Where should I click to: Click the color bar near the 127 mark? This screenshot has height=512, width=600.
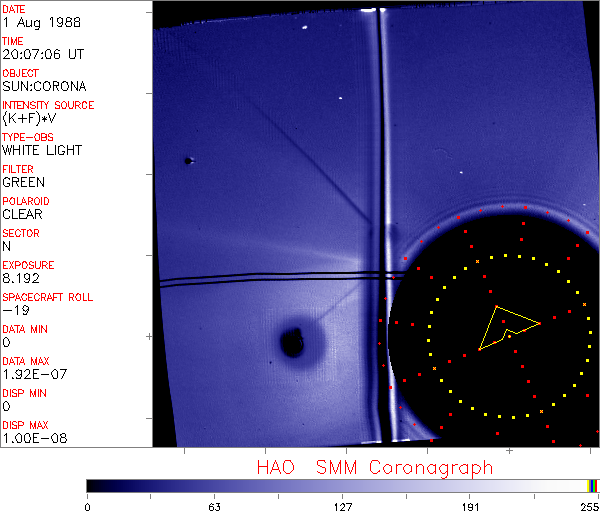pos(342,485)
